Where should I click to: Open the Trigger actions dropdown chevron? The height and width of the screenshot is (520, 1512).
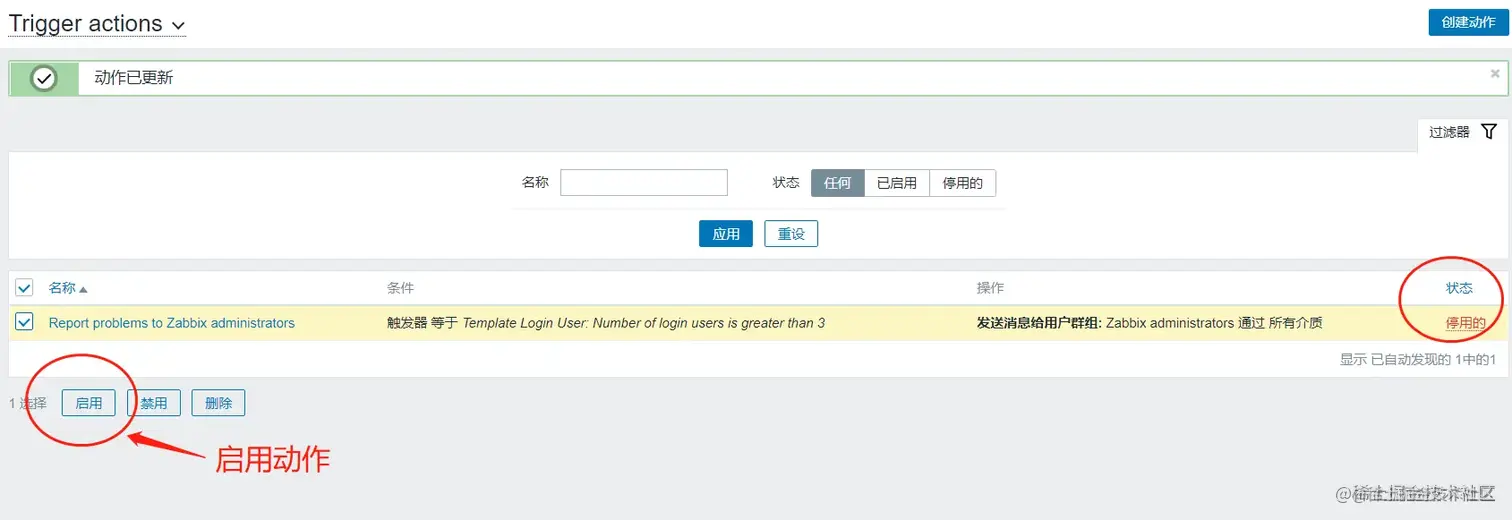[178, 25]
